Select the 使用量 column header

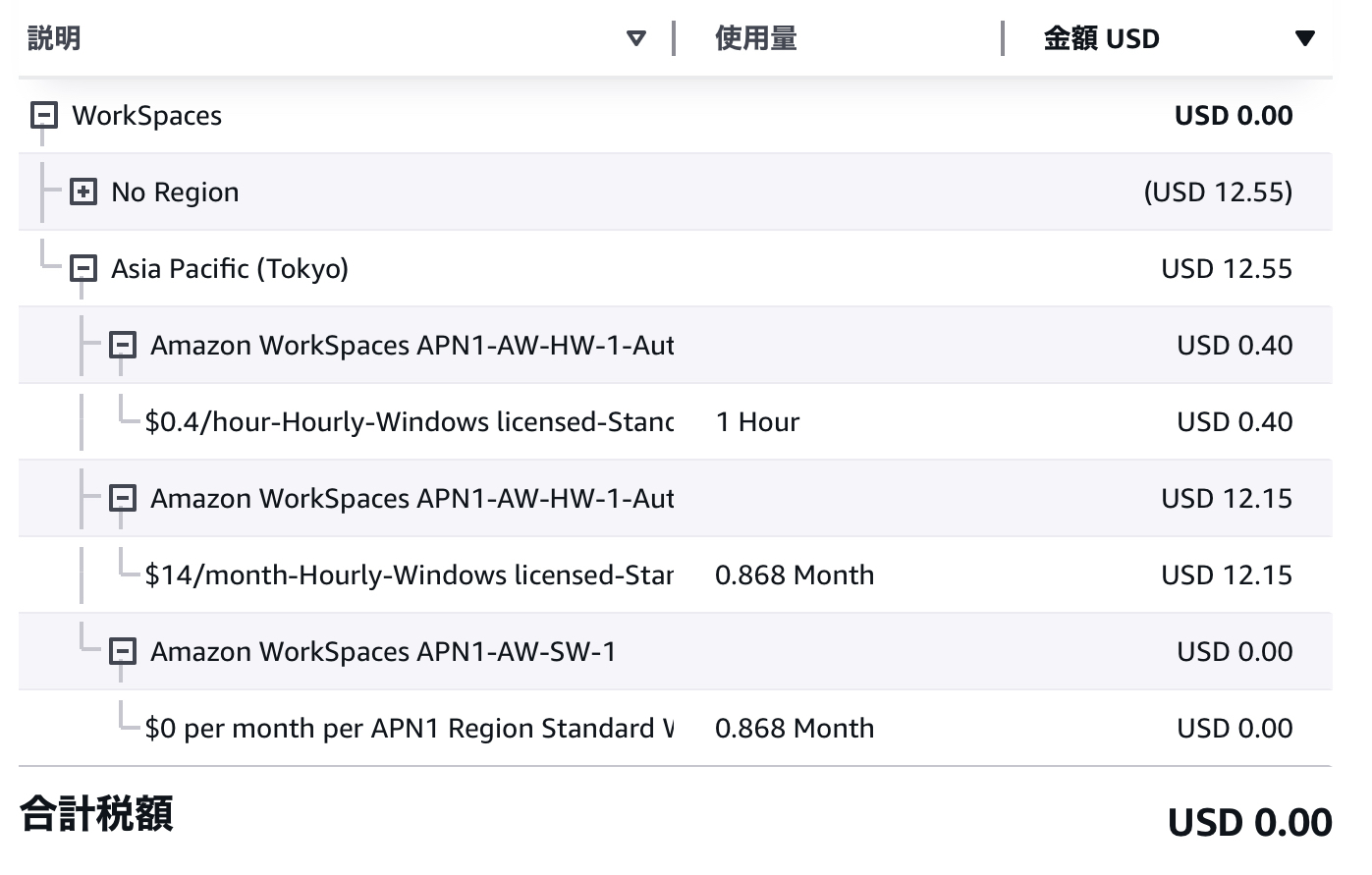756,39
